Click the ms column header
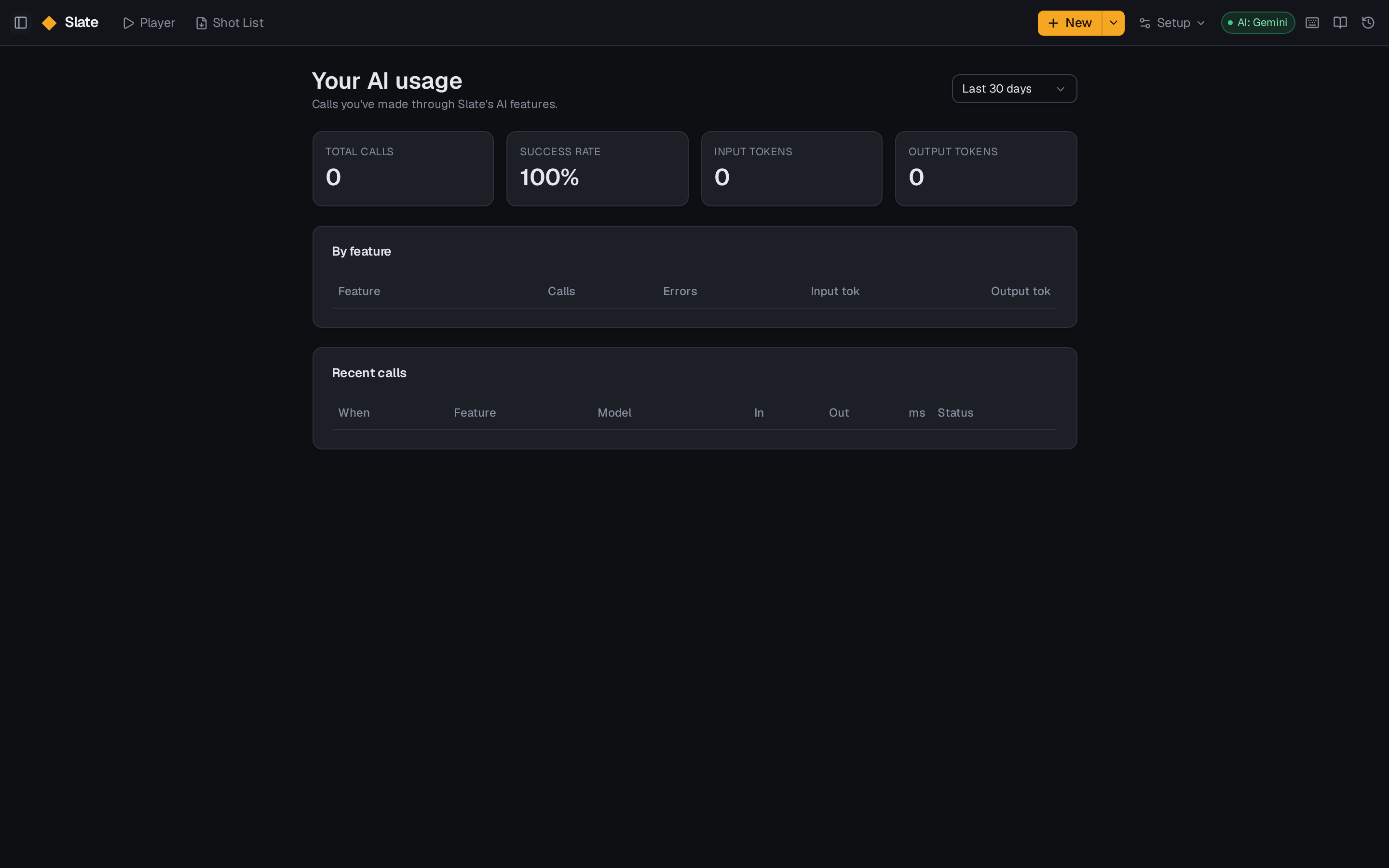The height and width of the screenshot is (868, 1389). [x=917, y=413]
